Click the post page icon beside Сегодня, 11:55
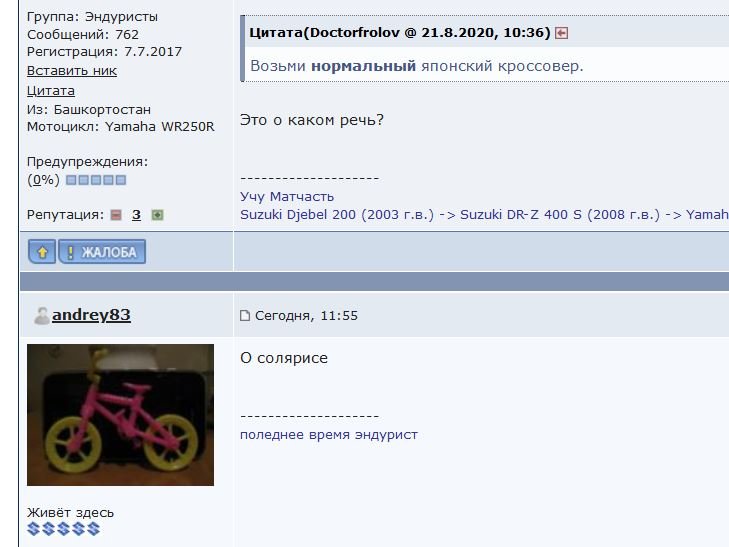 pos(245,316)
